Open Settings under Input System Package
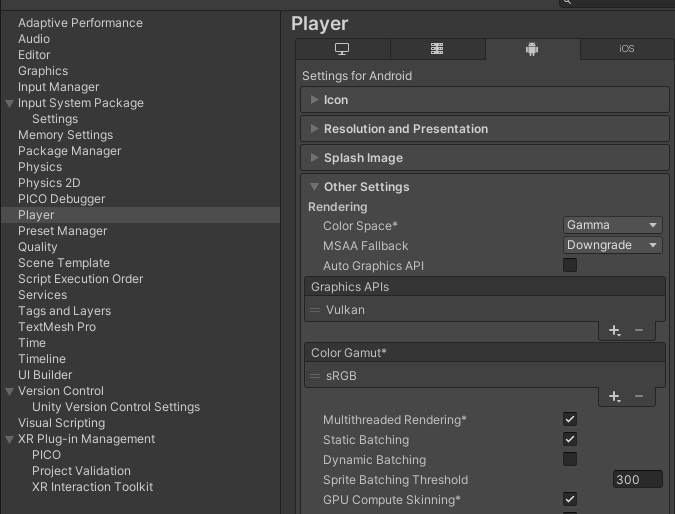Viewport: 675px width, 514px height. click(55, 119)
